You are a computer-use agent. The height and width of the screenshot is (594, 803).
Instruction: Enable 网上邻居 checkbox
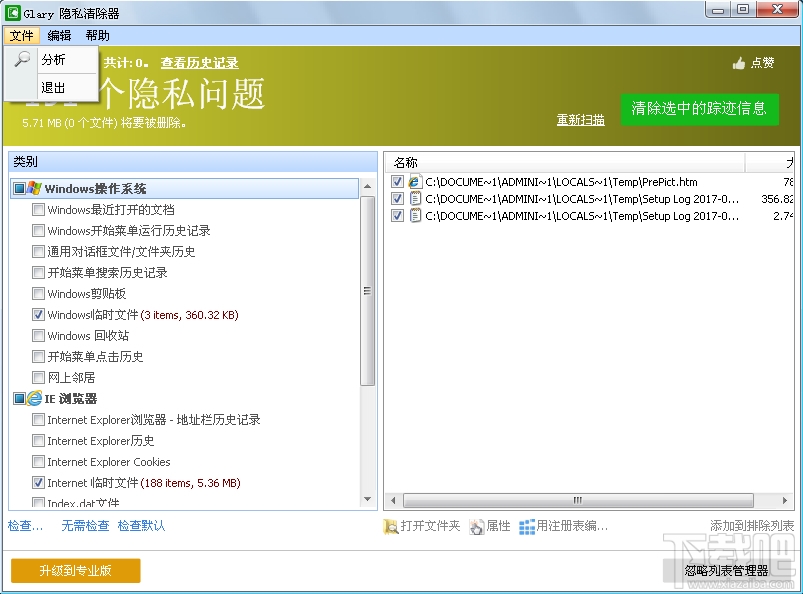pos(38,377)
